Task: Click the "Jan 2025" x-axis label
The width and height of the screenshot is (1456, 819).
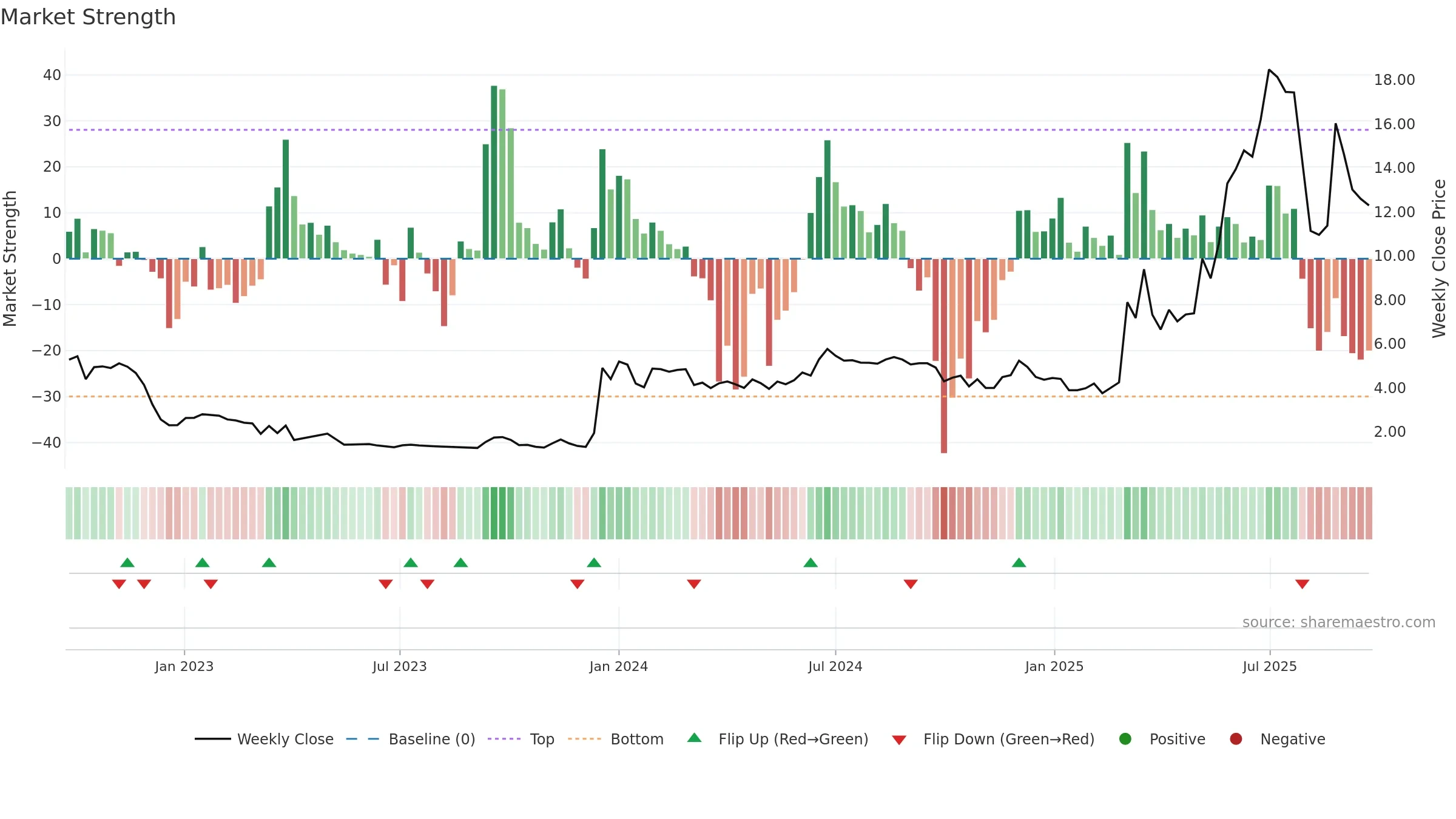Action: [1054, 667]
